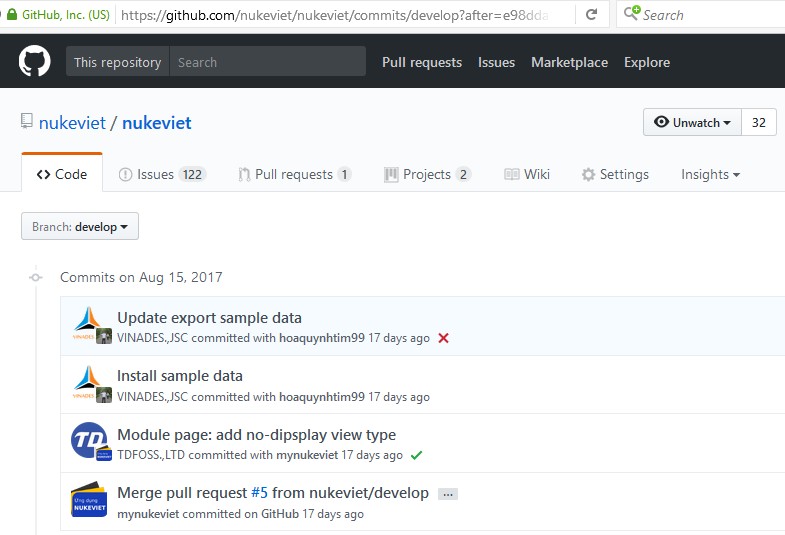
Task: Click the browser search magnifier icon
Action: coord(632,13)
